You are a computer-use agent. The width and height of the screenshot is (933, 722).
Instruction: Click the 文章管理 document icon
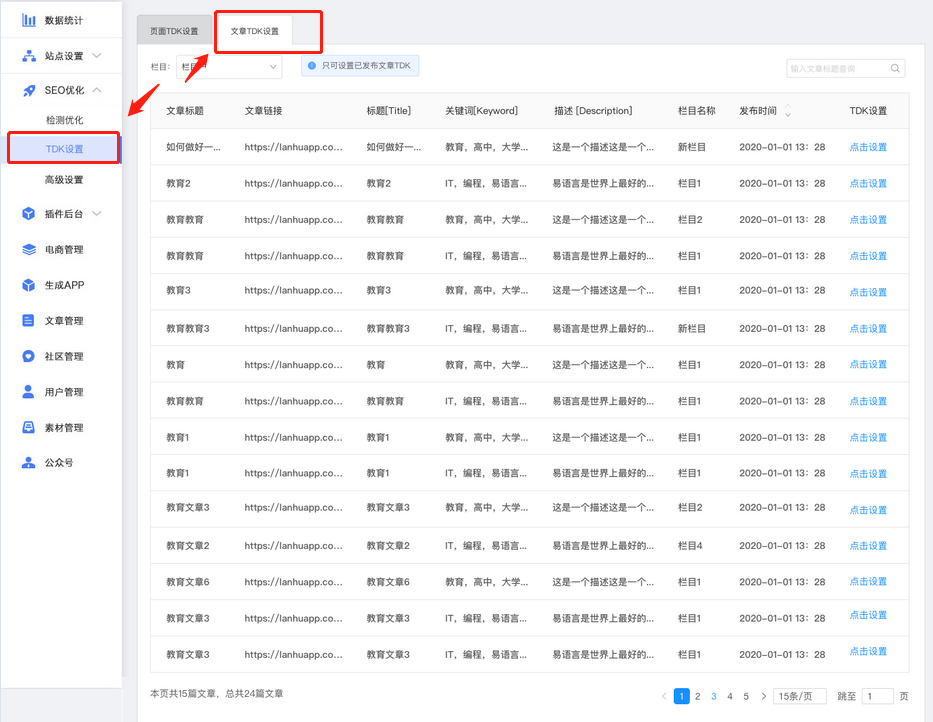coord(29,321)
